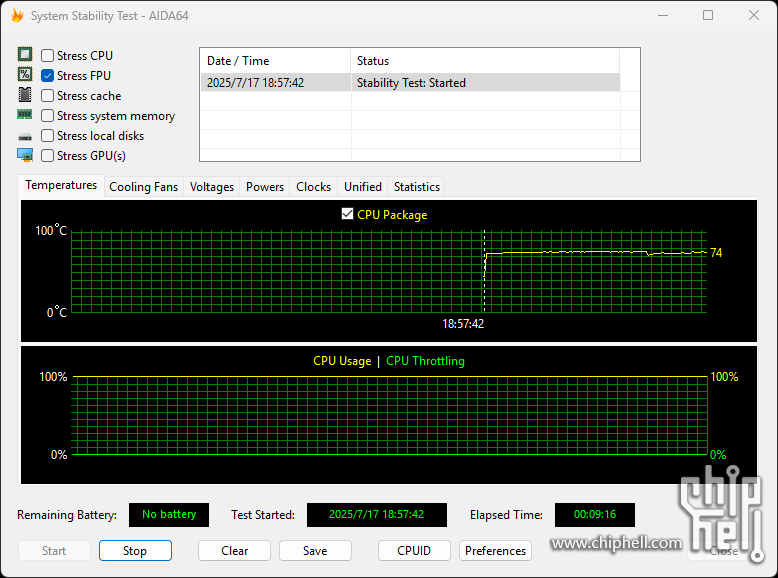Open the Clocks tab
Image resolution: width=778 pixels, height=578 pixels.
click(x=314, y=187)
